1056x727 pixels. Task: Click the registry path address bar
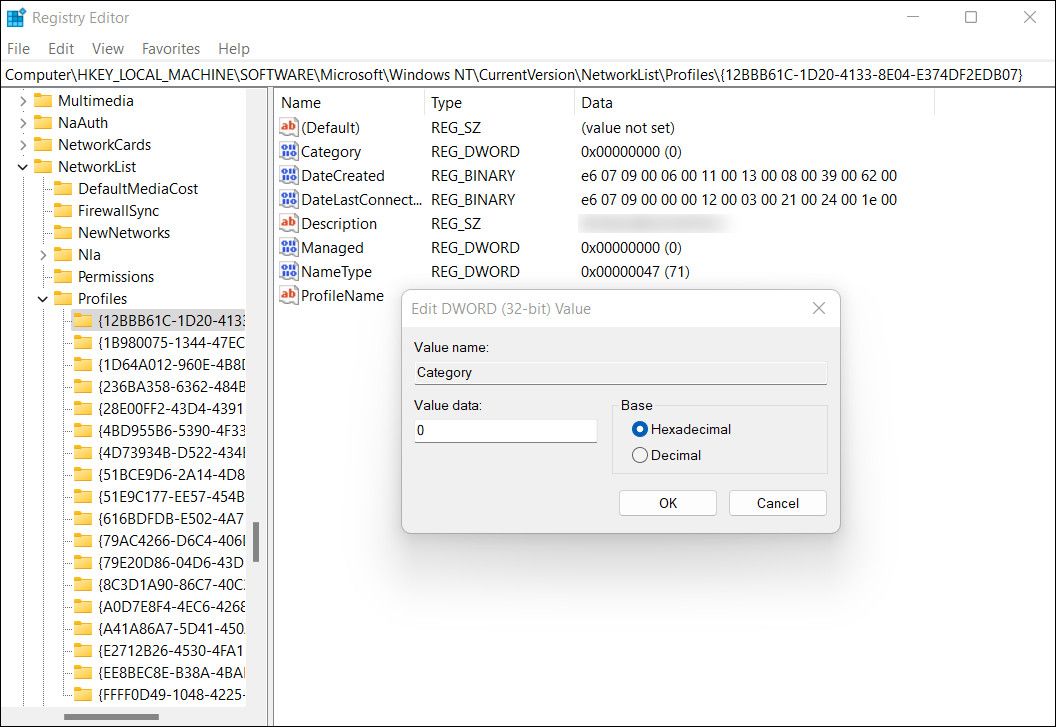point(528,75)
